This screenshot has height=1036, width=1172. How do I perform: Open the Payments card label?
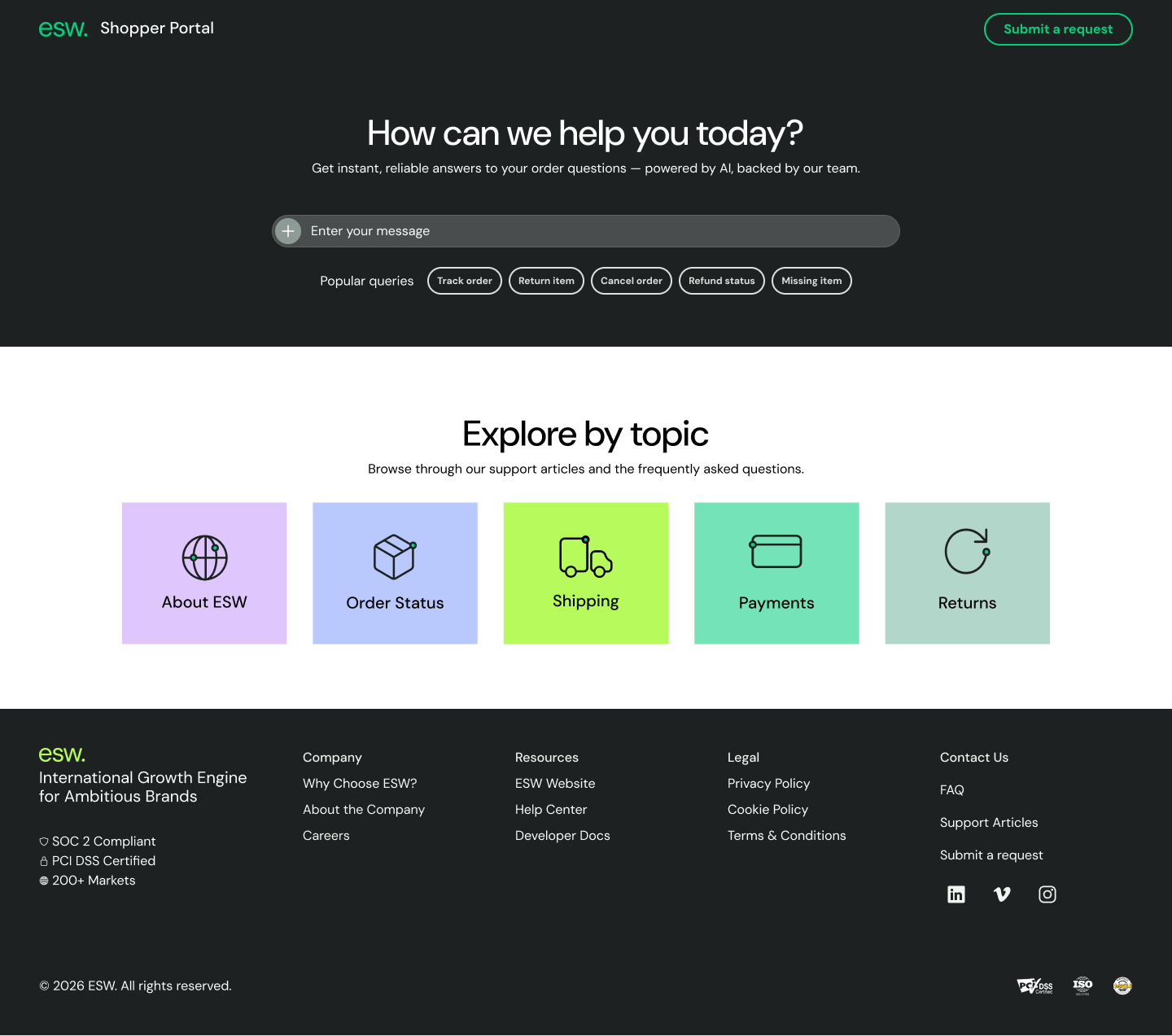point(776,603)
